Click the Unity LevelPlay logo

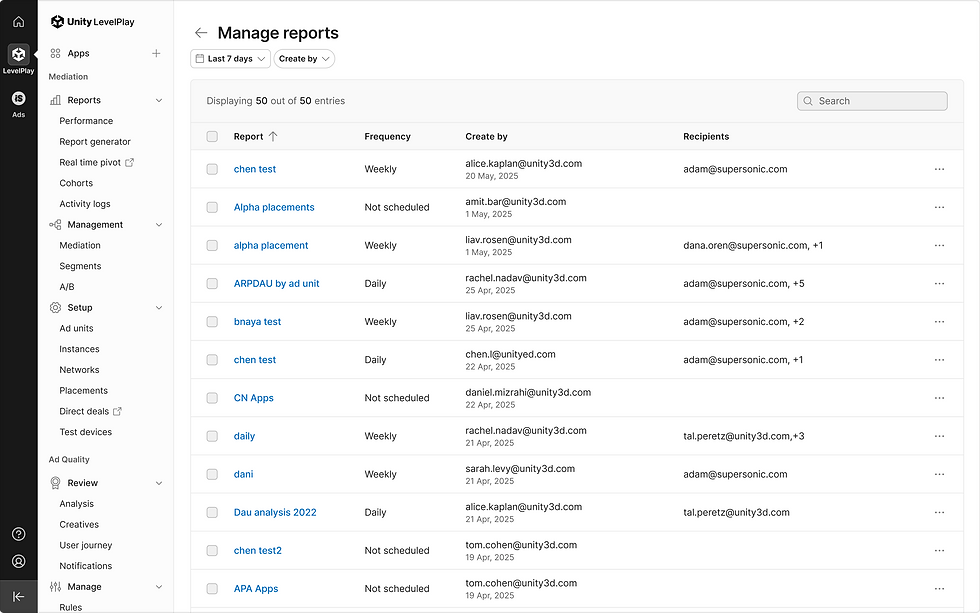click(x=92, y=22)
